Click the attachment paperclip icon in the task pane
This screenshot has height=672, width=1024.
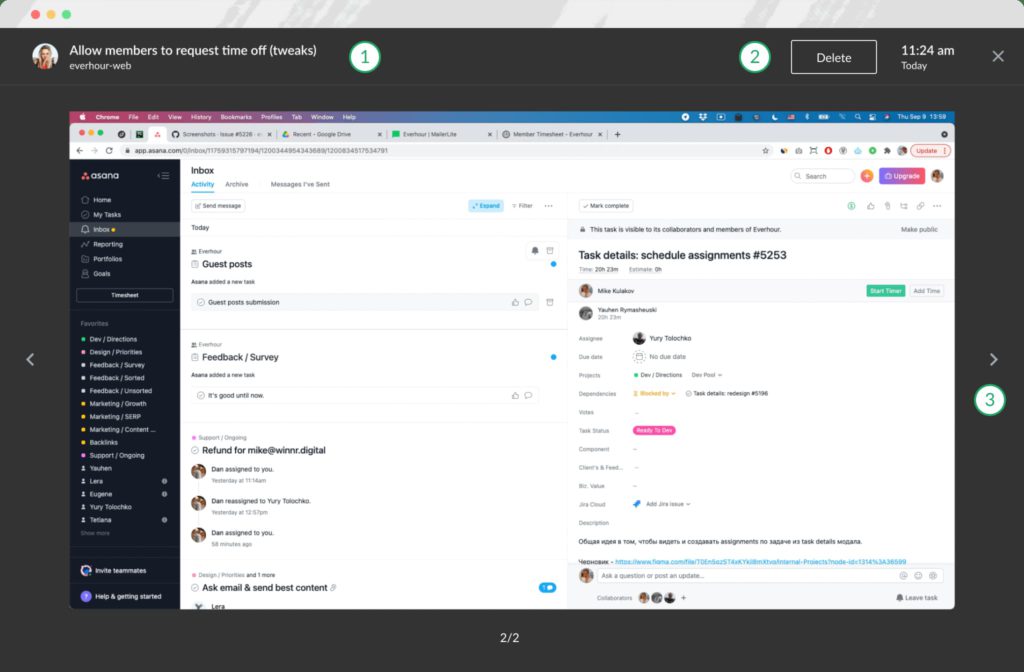(886, 205)
